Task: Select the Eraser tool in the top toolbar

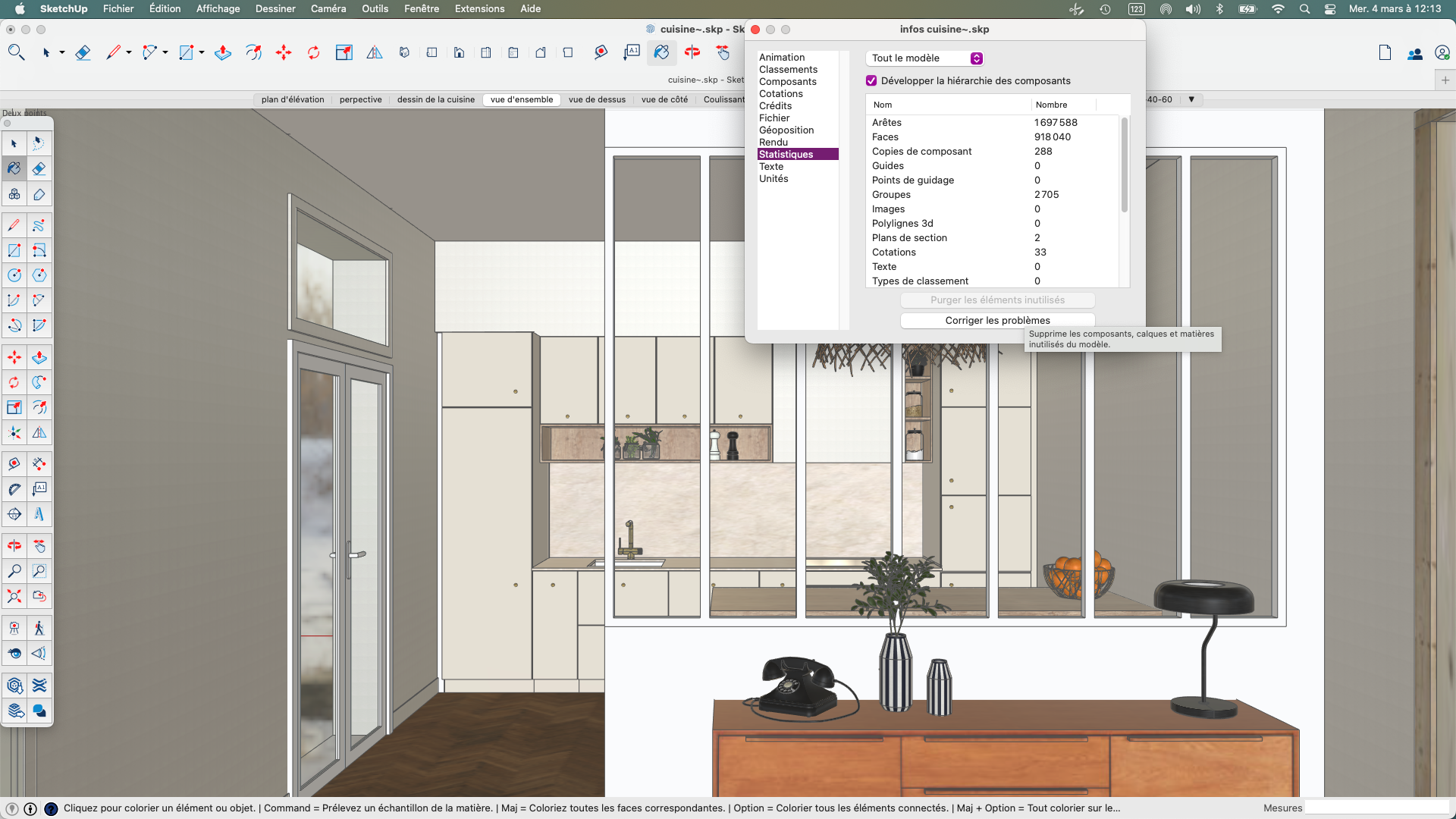Action: [x=83, y=52]
